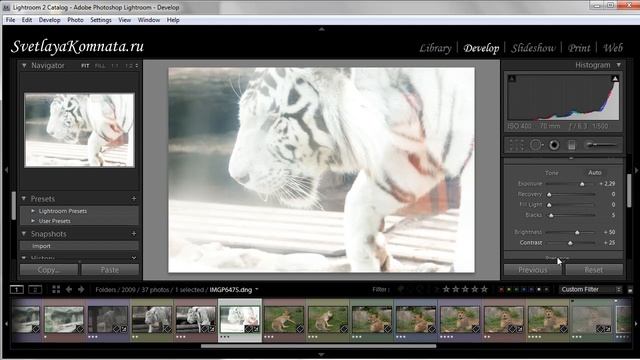
Task: Click the Paste button
Action: pos(110,270)
